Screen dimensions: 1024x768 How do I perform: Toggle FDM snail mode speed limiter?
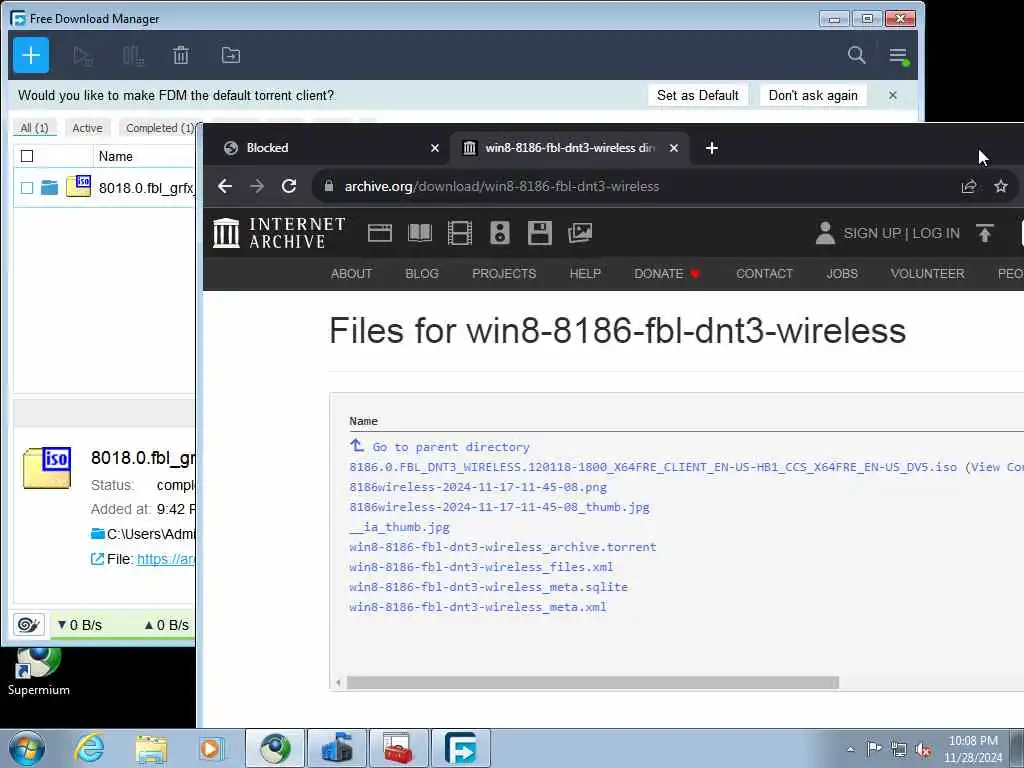[x=28, y=625]
